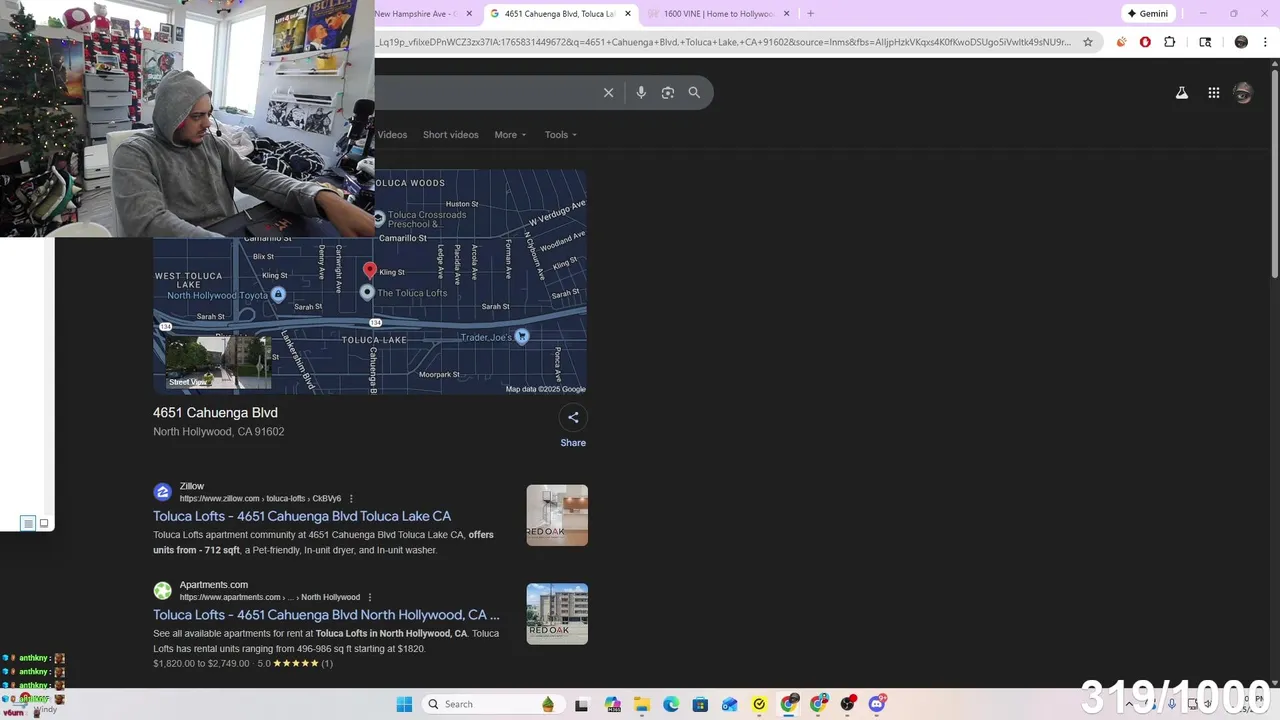
Task: Click The Toluca Lofts map marker
Action: (x=367, y=292)
